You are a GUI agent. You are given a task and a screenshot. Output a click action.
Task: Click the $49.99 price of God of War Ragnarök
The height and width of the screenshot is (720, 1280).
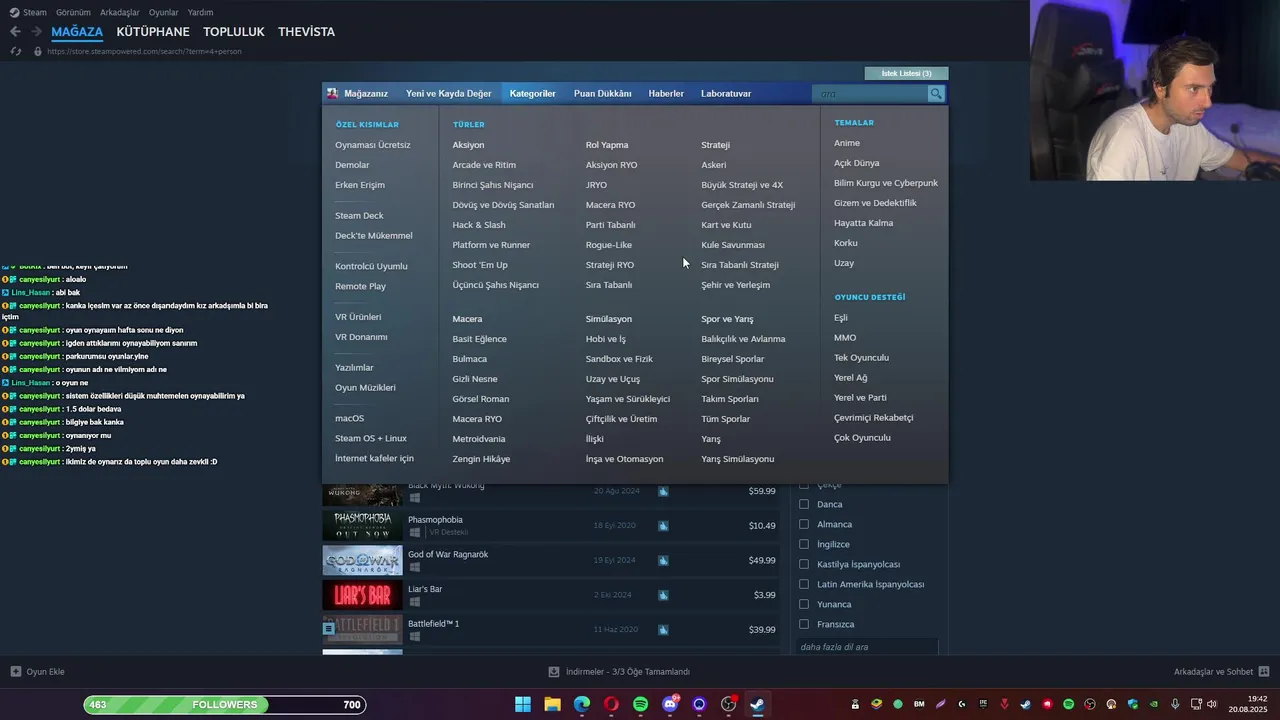tap(762, 560)
